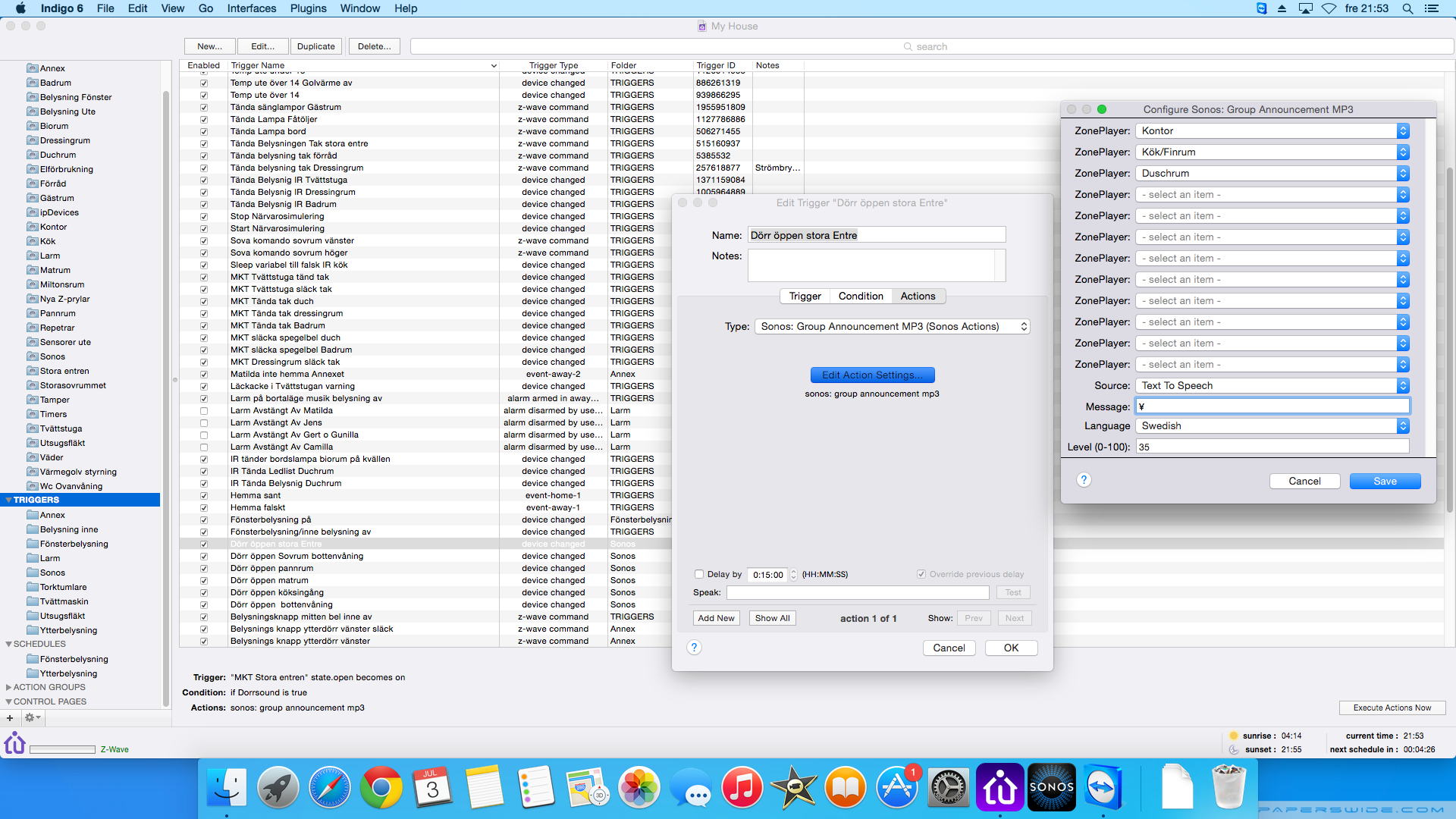Open System Preferences in the dock
The width and height of the screenshot is (1456, 819).
pyautogui.click(x=949, y=787)
